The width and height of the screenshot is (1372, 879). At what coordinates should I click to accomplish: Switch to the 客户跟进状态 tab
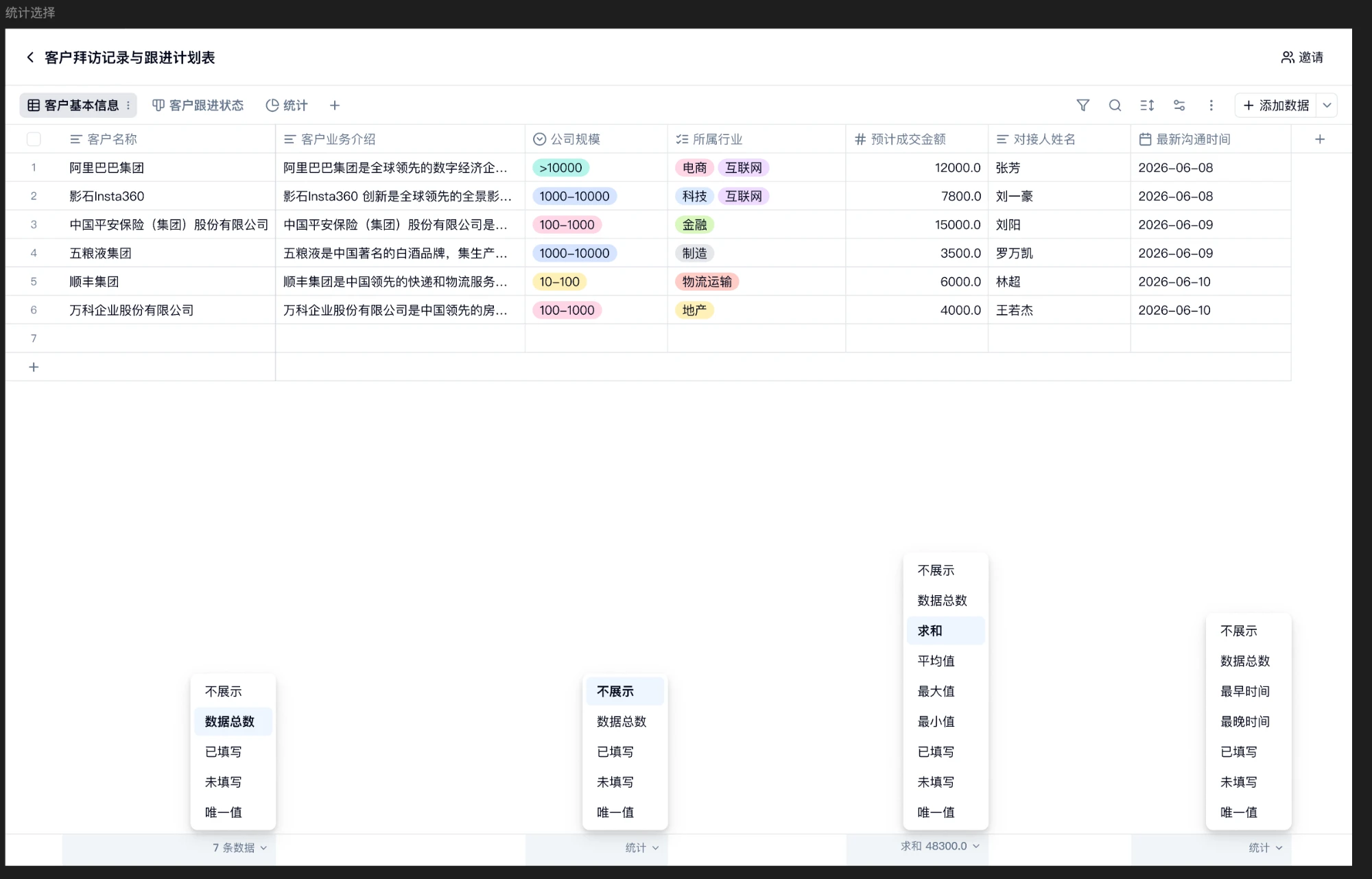(x=198, y=105)
